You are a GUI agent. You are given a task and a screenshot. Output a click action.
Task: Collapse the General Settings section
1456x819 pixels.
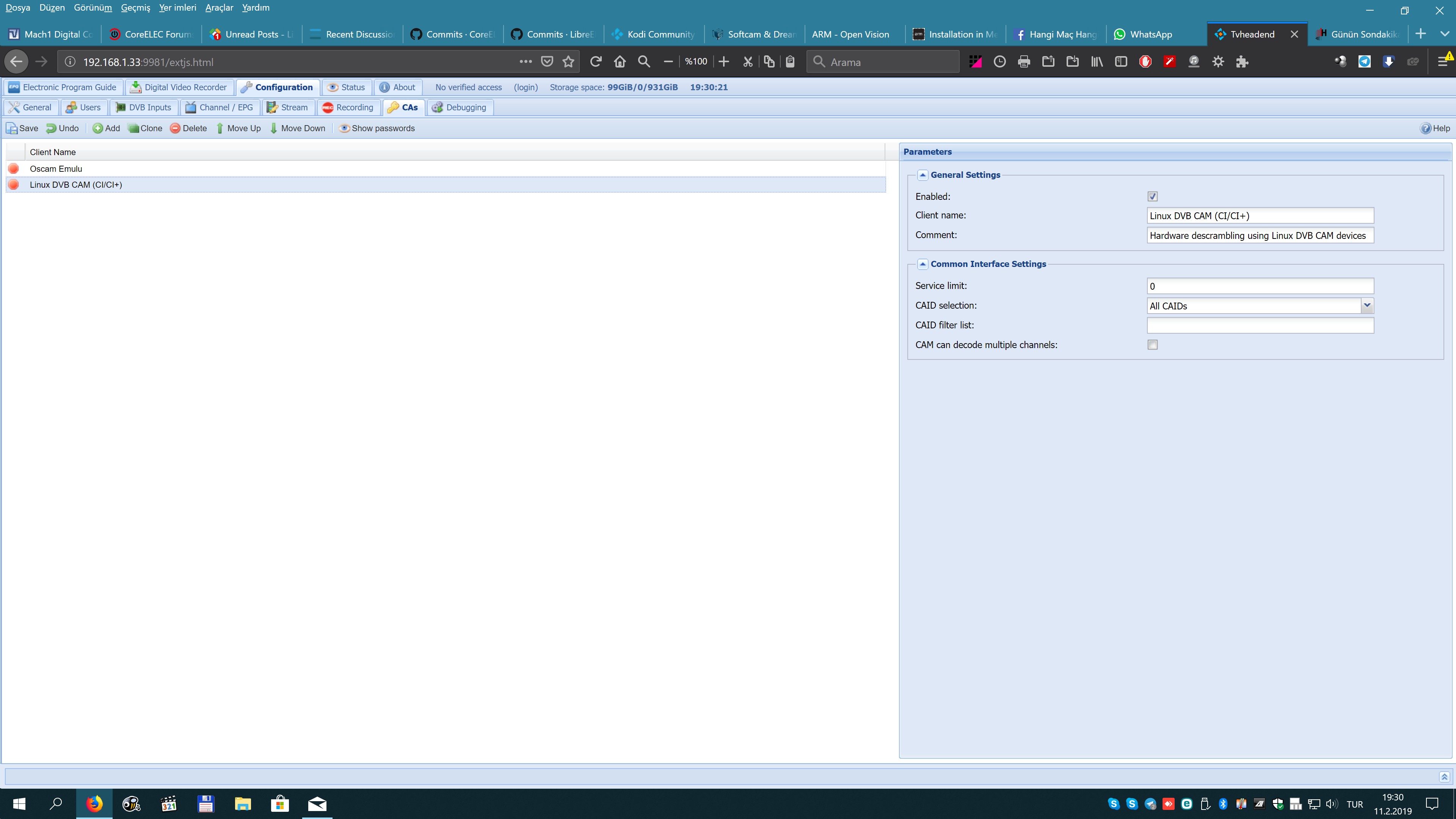click(923, 175)
